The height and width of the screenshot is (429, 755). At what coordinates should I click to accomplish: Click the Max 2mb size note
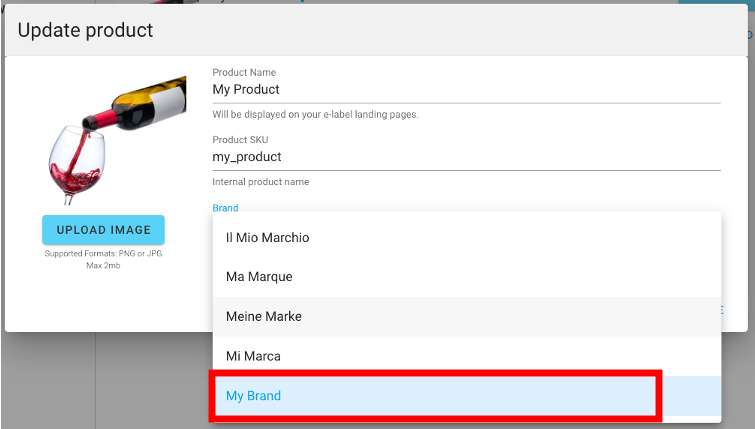click(x=103, y=266)
